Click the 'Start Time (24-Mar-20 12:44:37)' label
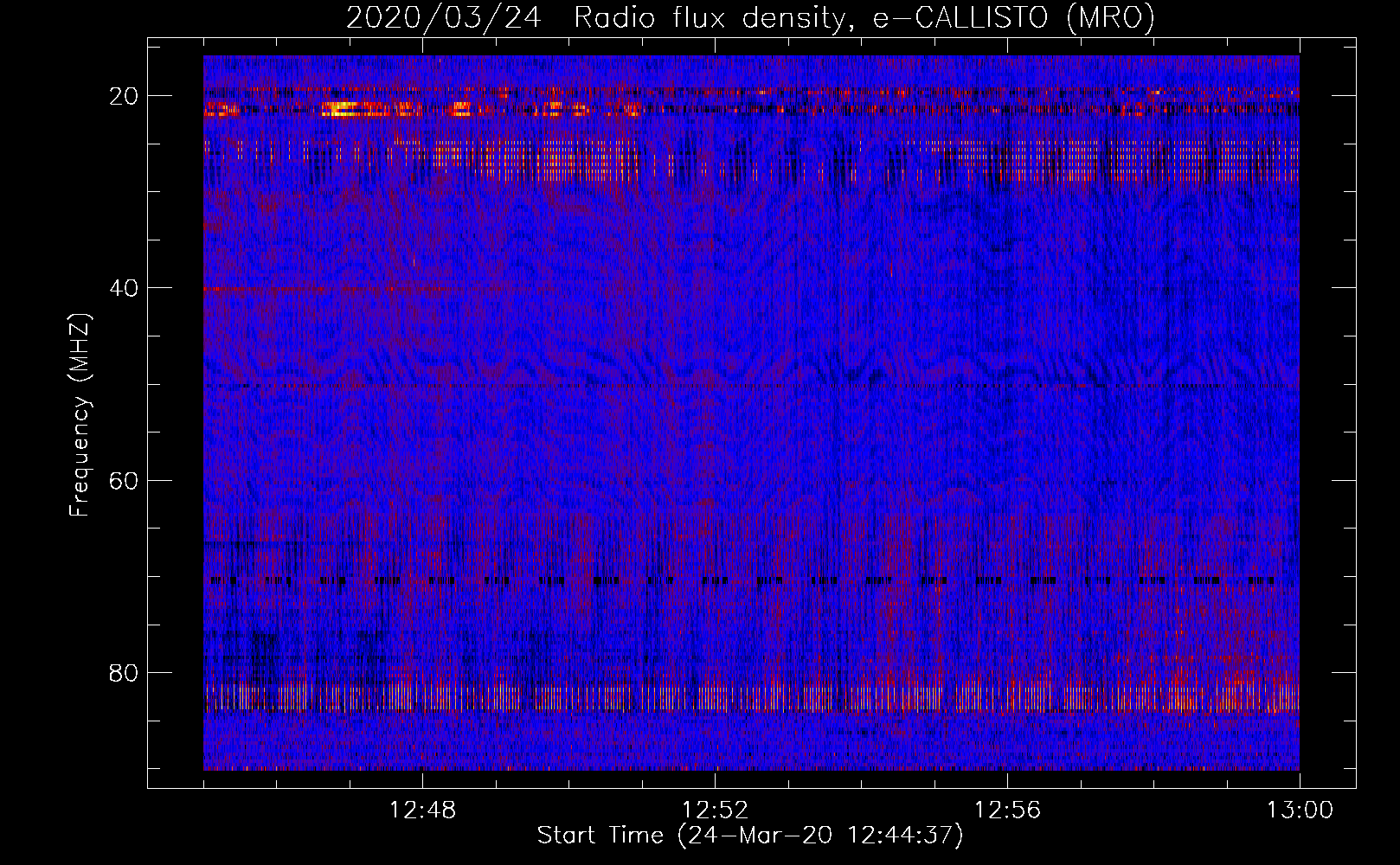This screenshot has width=1400, height=865. pyautogui.click(x=750, y=836)
